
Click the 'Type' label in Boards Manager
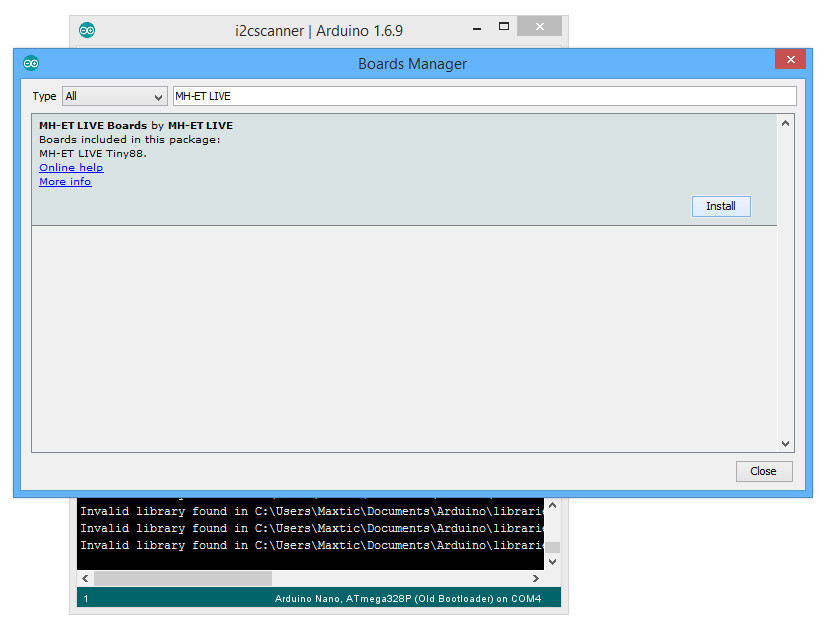tap(44, 97)
